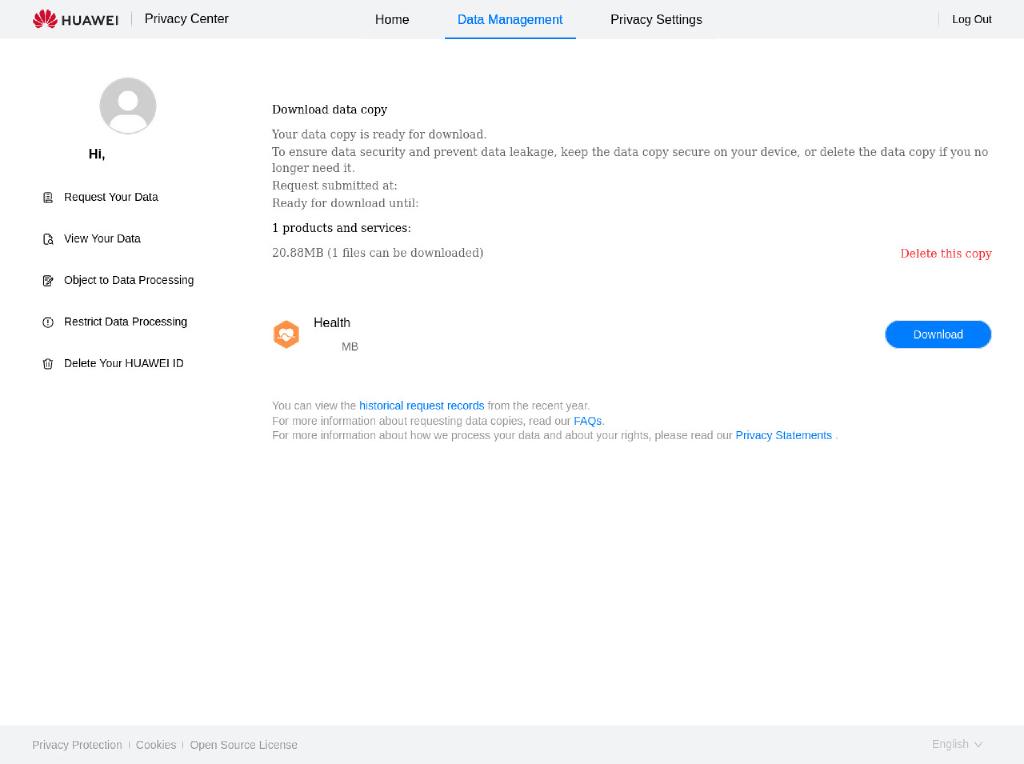Click the profile avatar image
Image resolution: width=1024 pixels, height=764 pixels.
click(127, 105)
